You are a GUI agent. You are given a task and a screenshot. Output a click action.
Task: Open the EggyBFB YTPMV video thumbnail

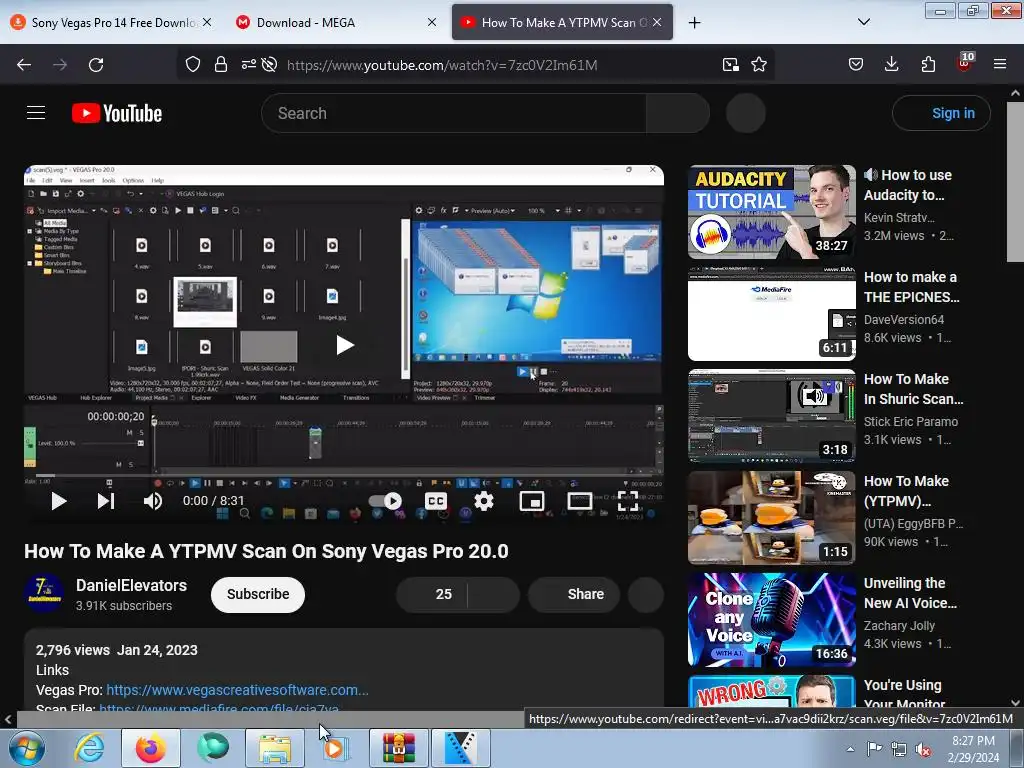click(x=771, y=518)
